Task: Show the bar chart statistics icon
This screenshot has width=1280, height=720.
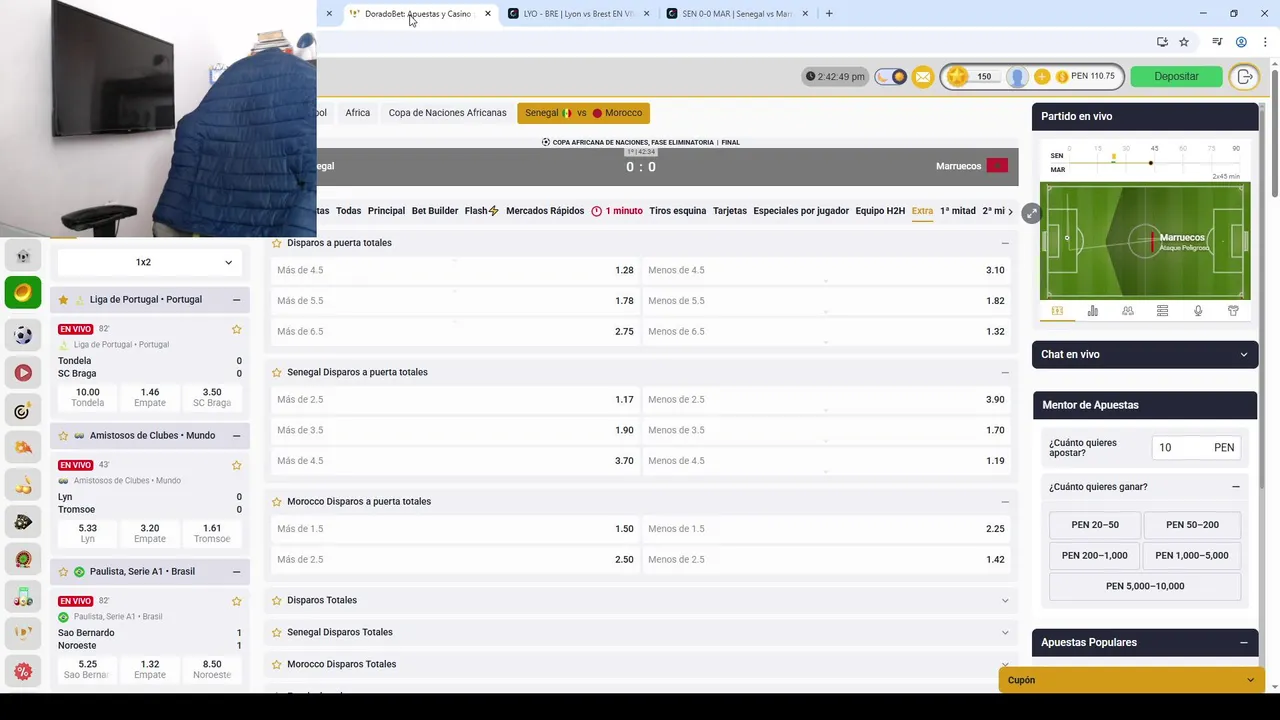Action: pos(1092,311)
